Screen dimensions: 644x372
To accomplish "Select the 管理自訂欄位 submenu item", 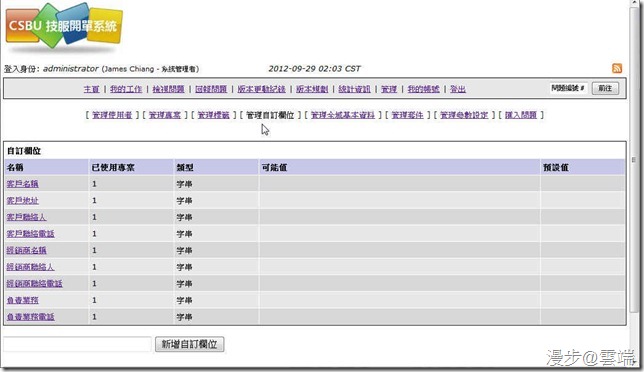I will click(270, 115).
